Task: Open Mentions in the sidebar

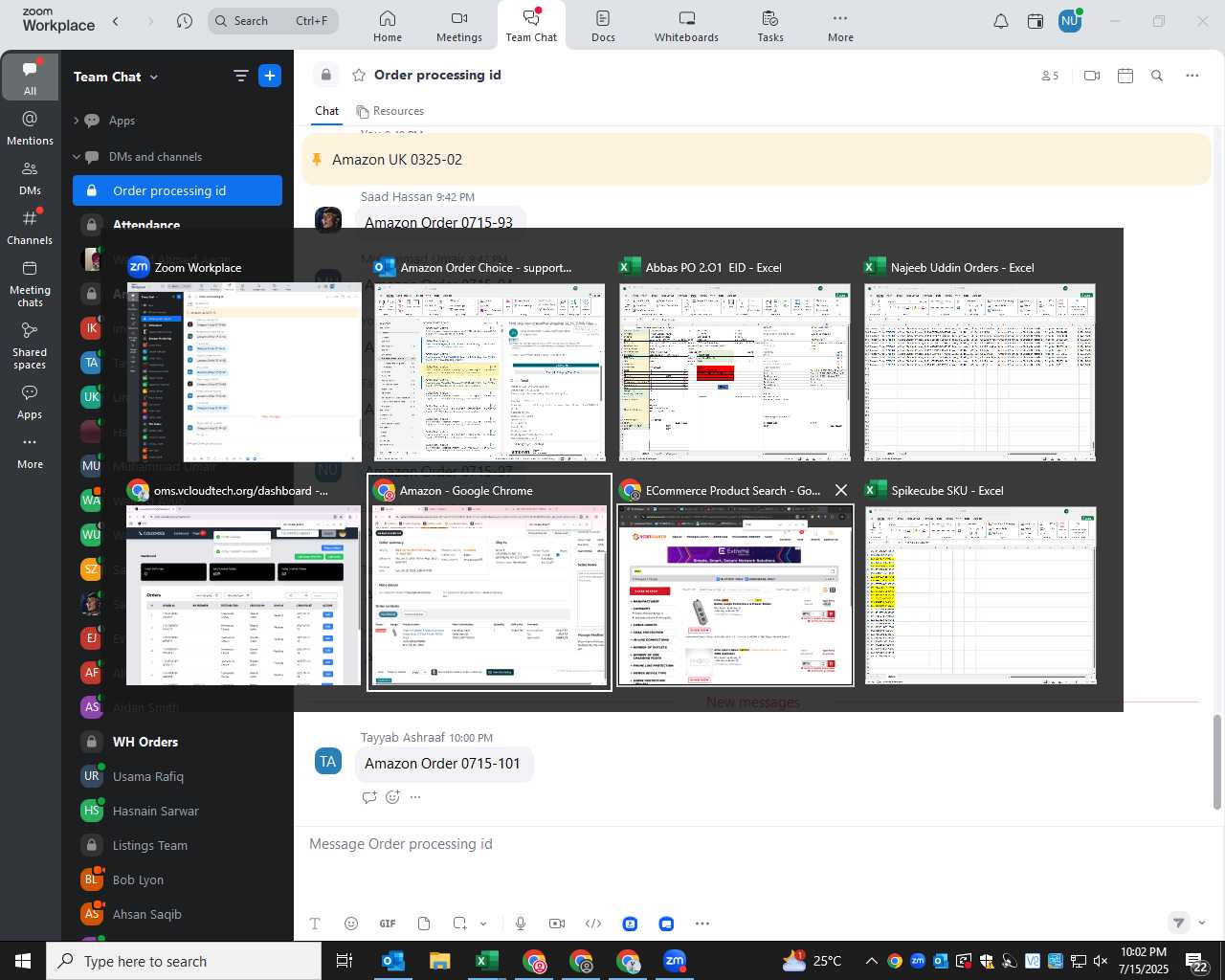Action: tap(30, 128)
